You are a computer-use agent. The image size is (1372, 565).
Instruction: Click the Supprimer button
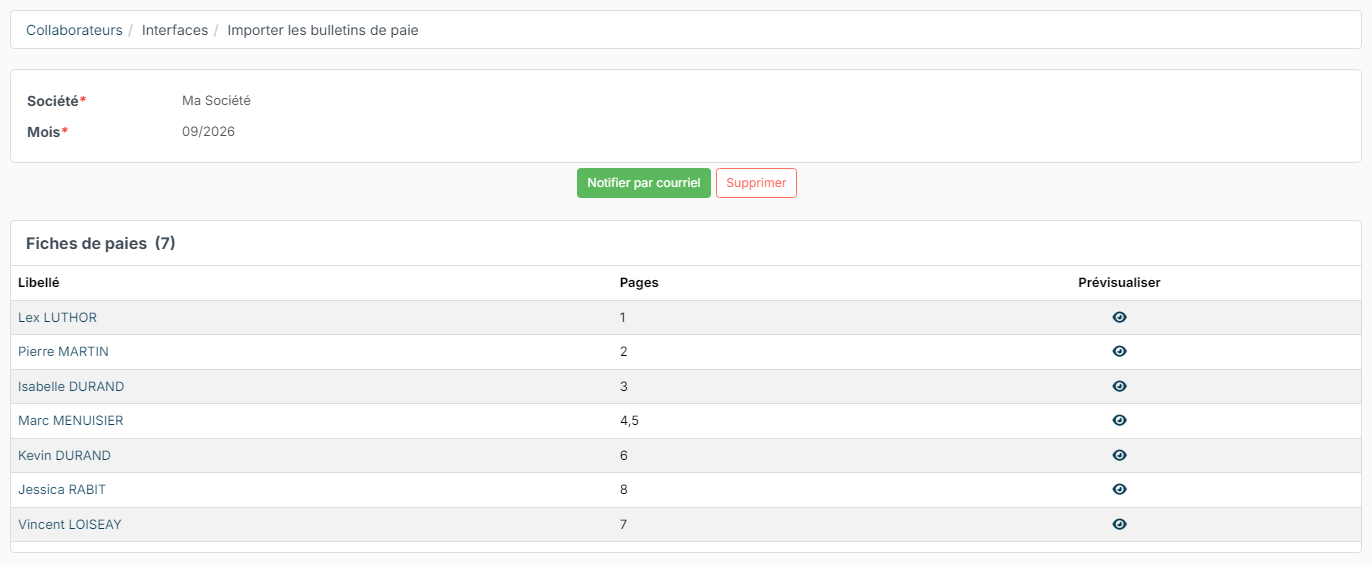coord(756,183)
